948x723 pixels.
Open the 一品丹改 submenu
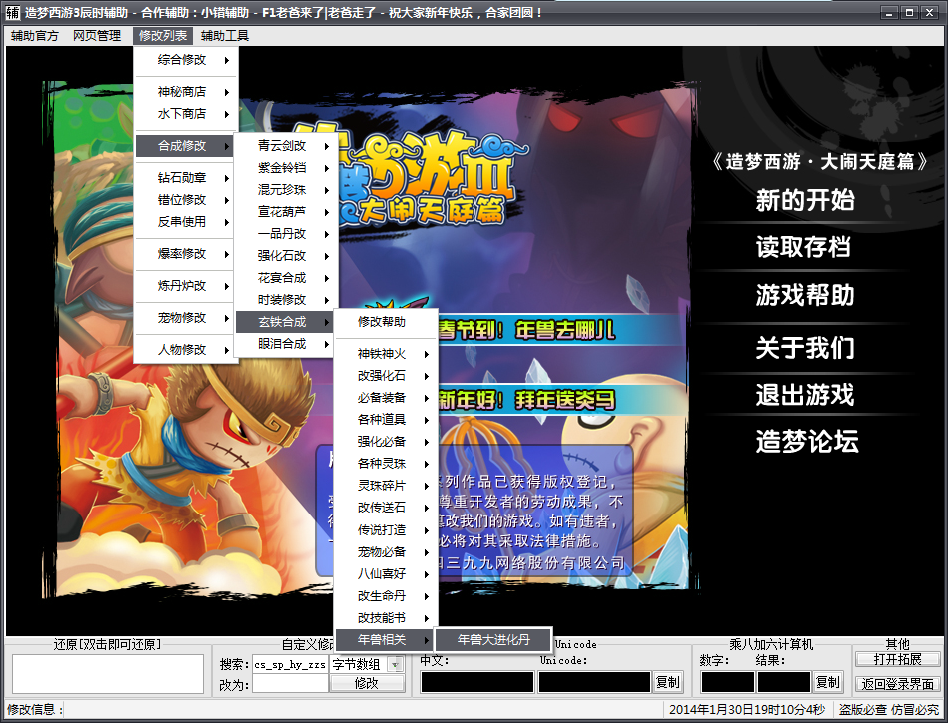tap(286, 234)
